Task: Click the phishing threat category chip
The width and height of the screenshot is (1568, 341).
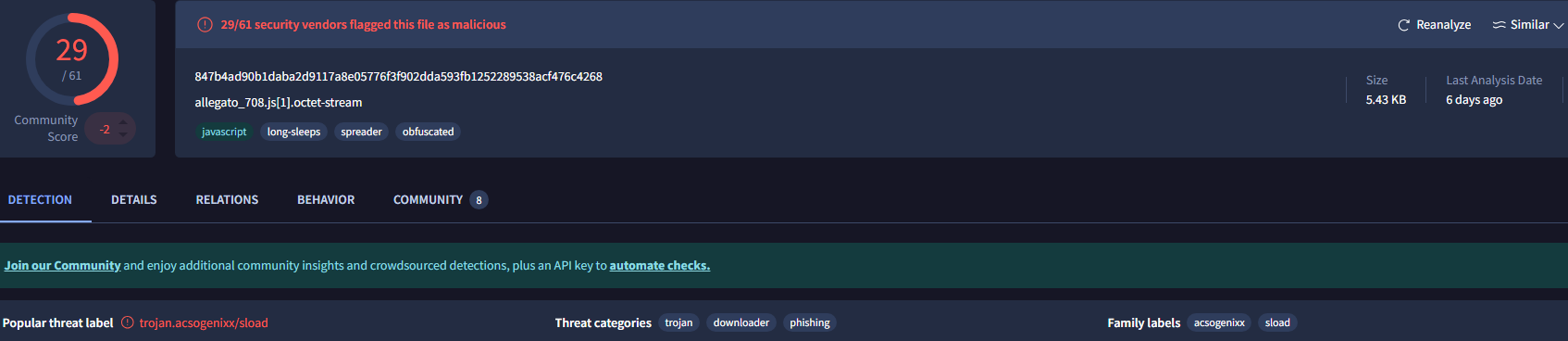Action: [810, 322]
